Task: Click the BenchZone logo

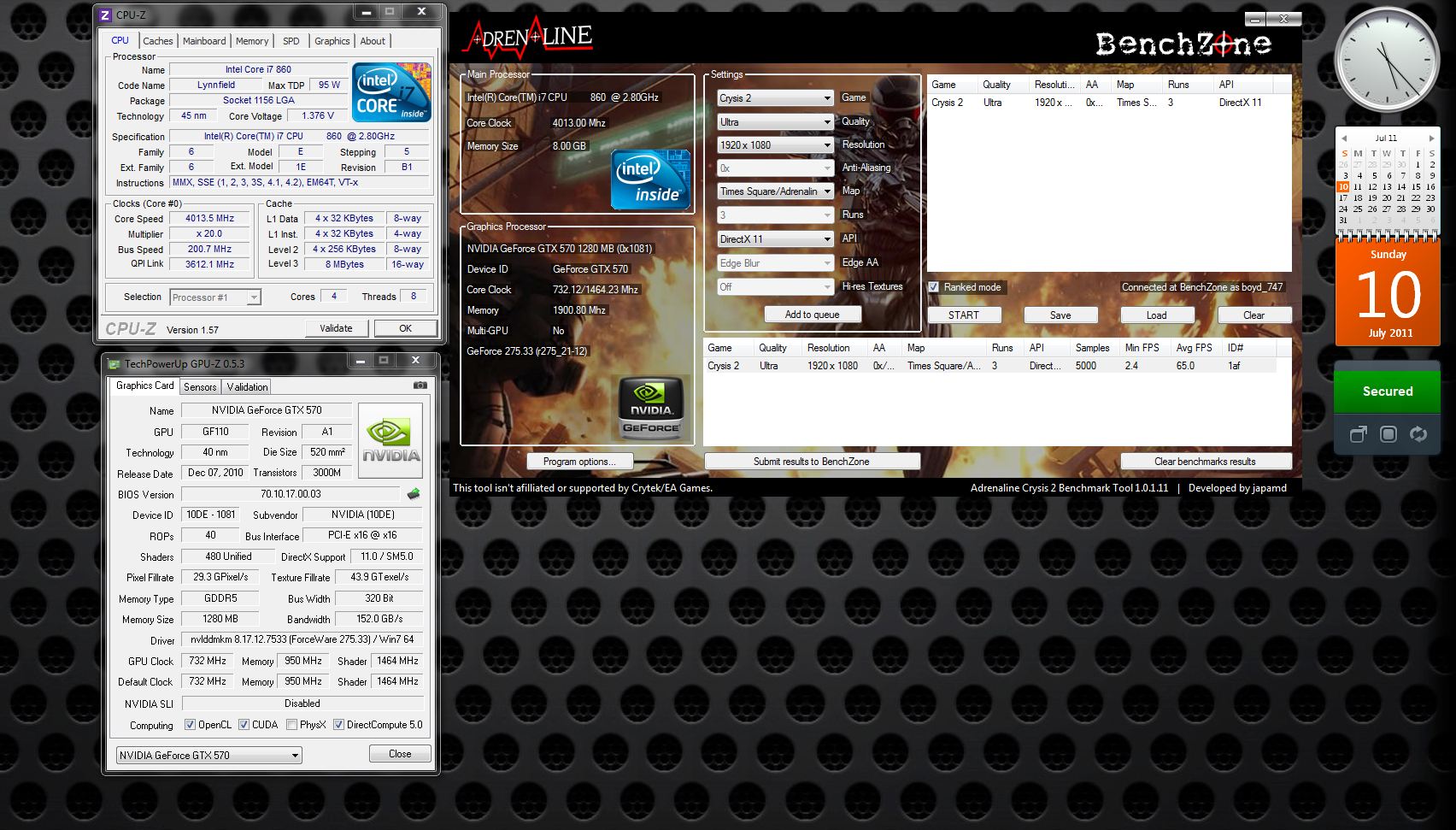Action: (1183, 44)
